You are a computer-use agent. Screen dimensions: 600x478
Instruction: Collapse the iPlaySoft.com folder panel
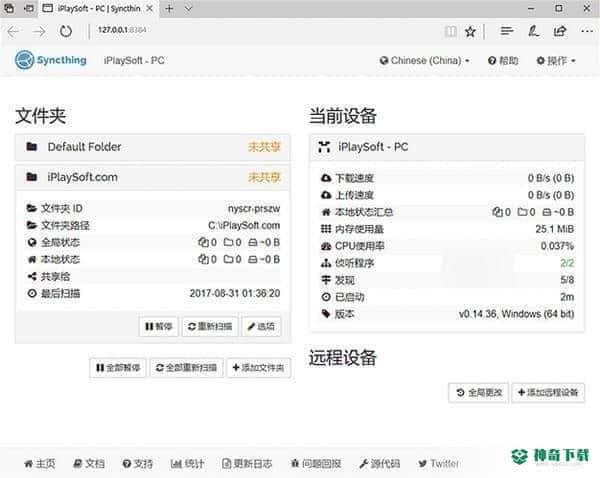(x=153, y=177)
